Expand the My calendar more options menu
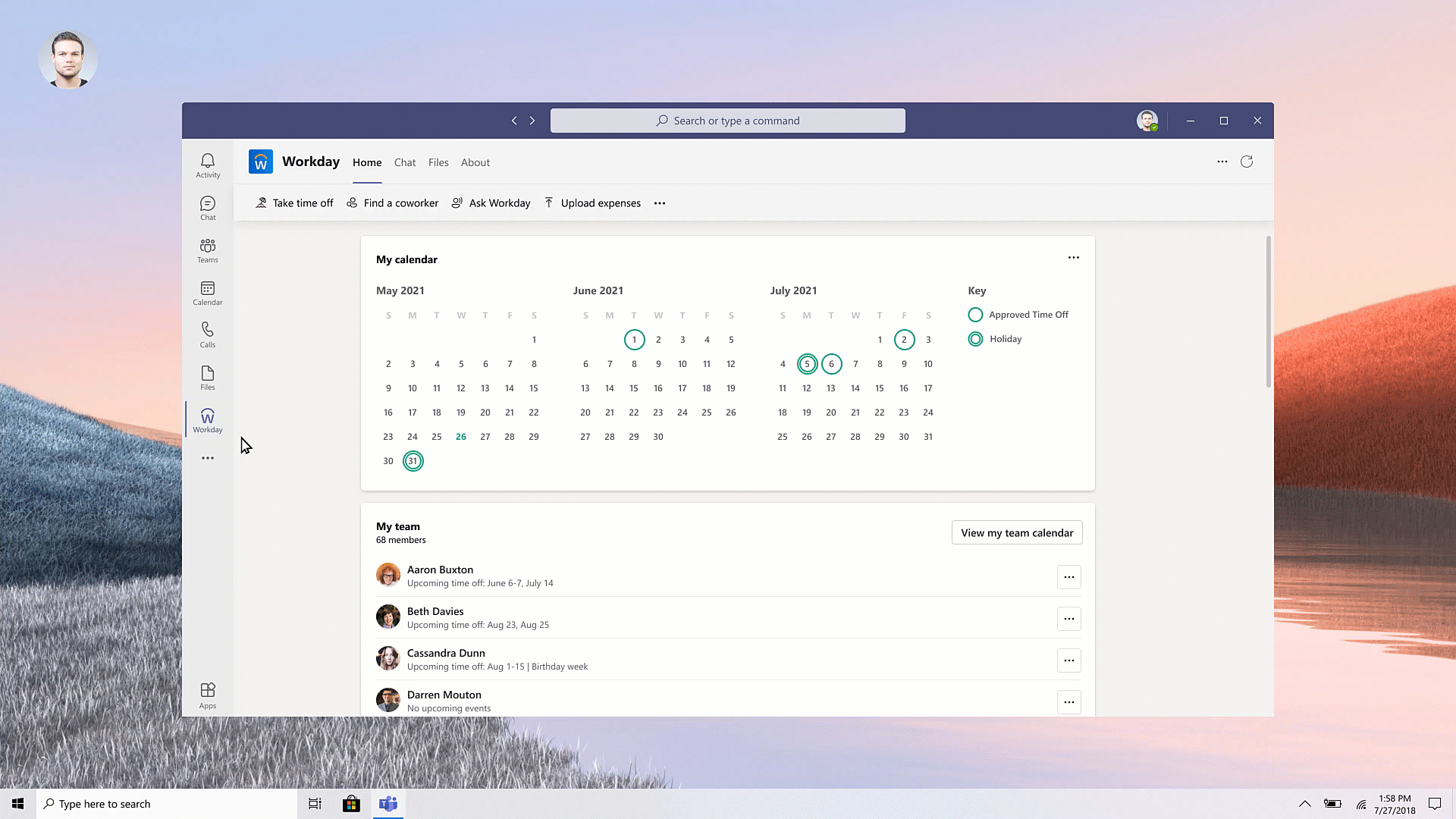The image size is (1456, 819). 1074,258
